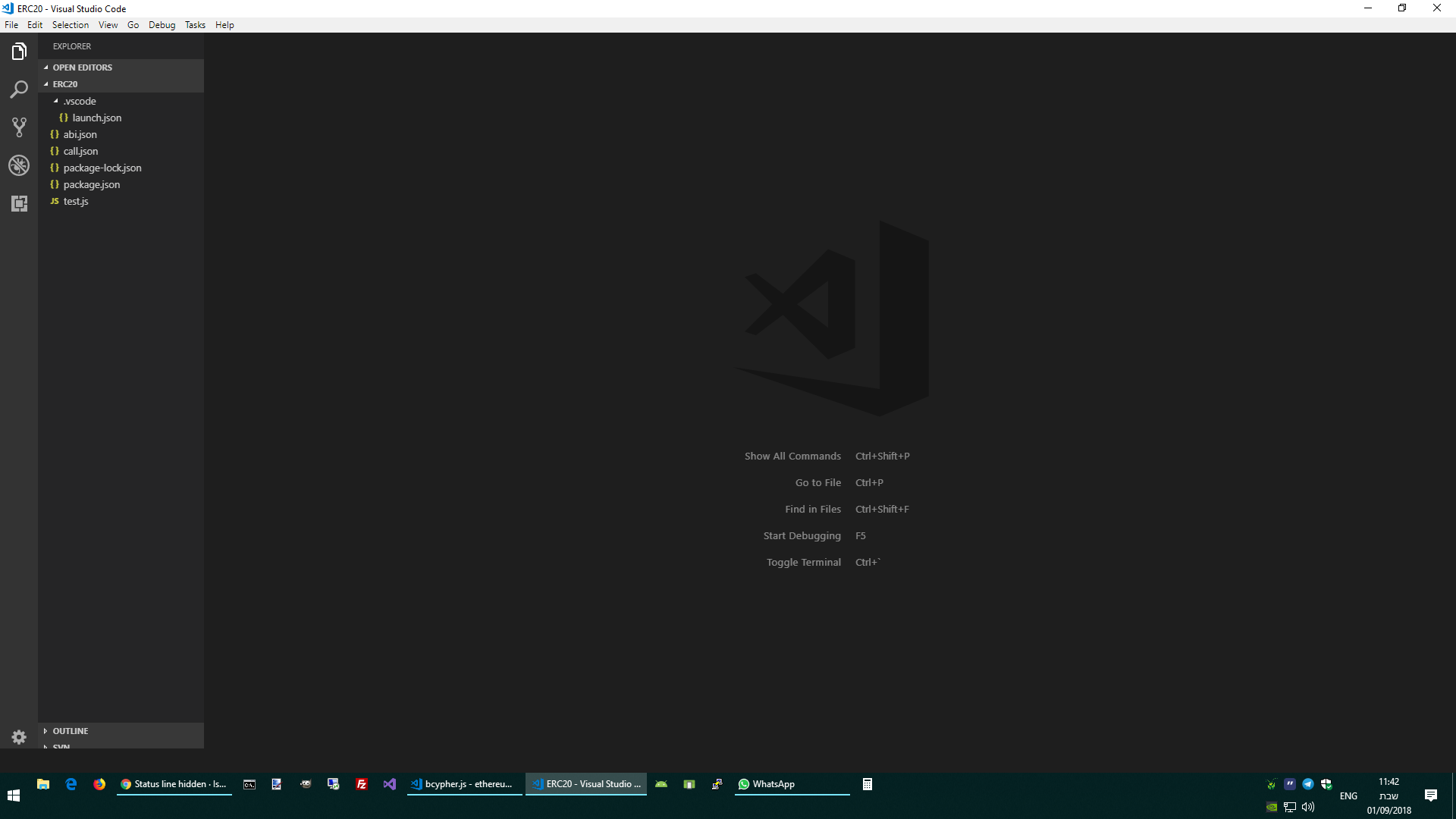This screenshot has width=1456, height=819.
Task: Open Windows Defender shield tray icon
Action: pyautogui.click(x=1326, y=784)
